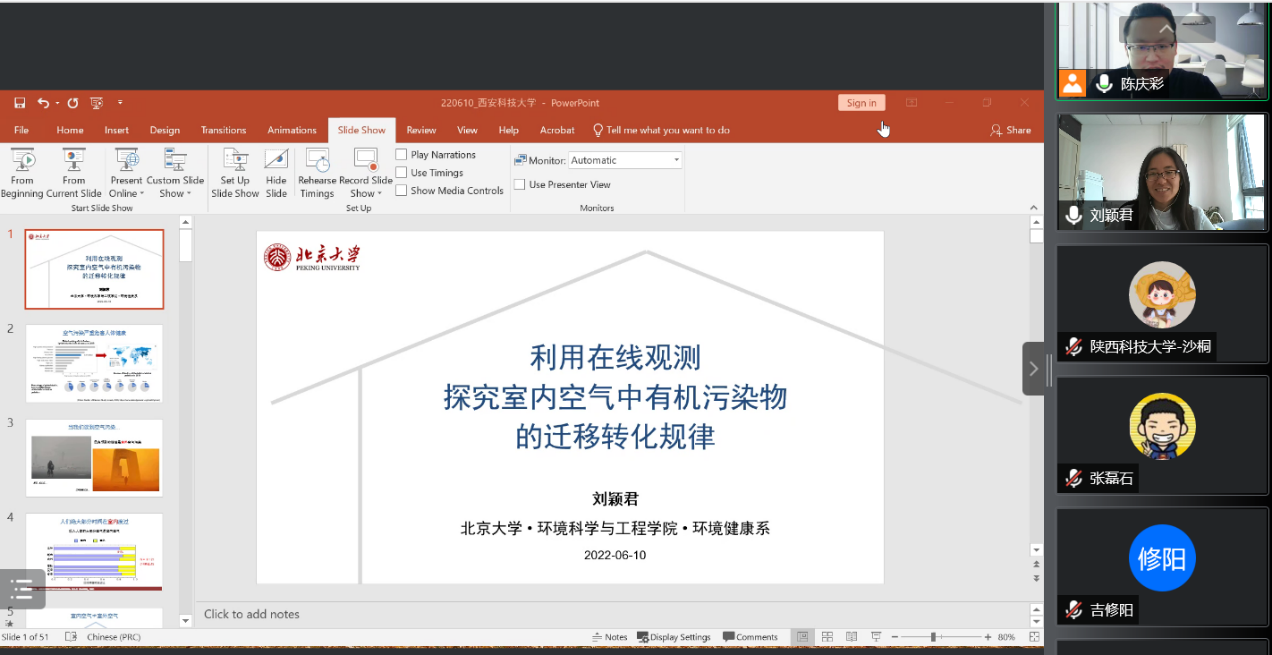Click fit slide to window icon
The height and width of the screenshot is (655, 1272).
[1034, 637]
